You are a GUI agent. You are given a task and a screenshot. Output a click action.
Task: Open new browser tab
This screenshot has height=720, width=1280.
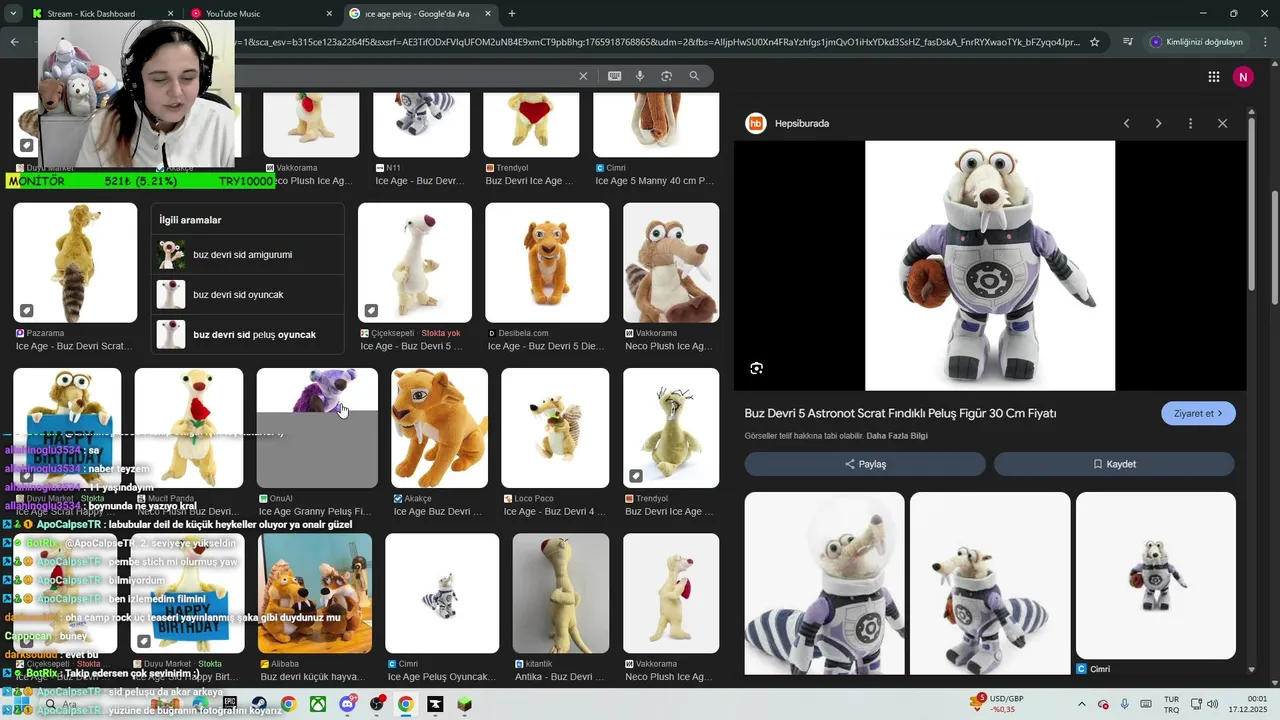(512, 14)
